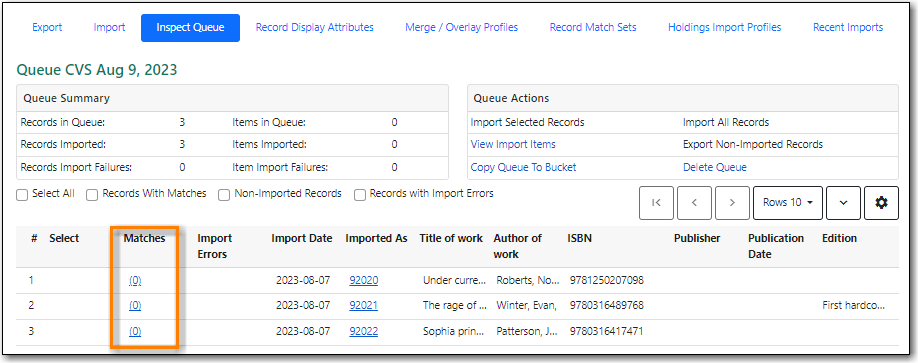
Task: Select author cell 'Patterson, J...'
Action: [528, 331]
